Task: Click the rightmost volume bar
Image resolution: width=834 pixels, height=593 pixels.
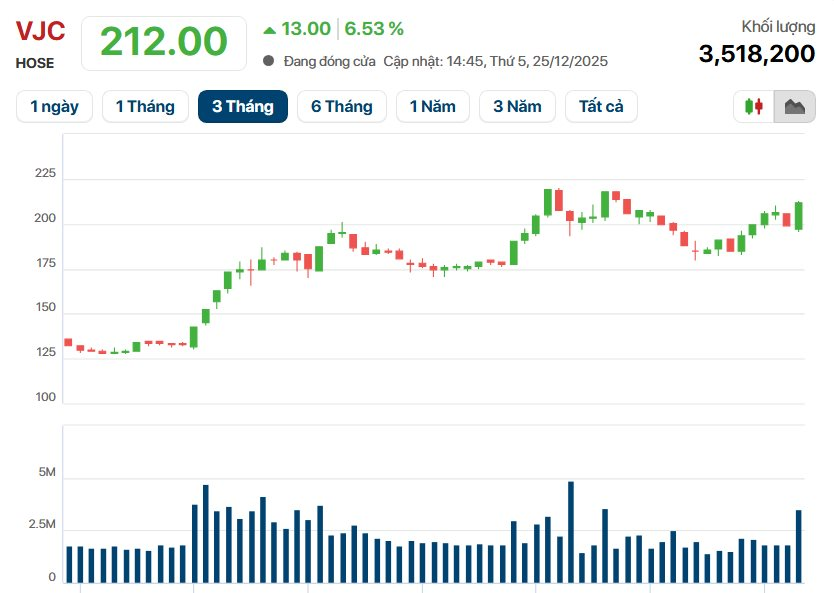Action: pos(799,546)
